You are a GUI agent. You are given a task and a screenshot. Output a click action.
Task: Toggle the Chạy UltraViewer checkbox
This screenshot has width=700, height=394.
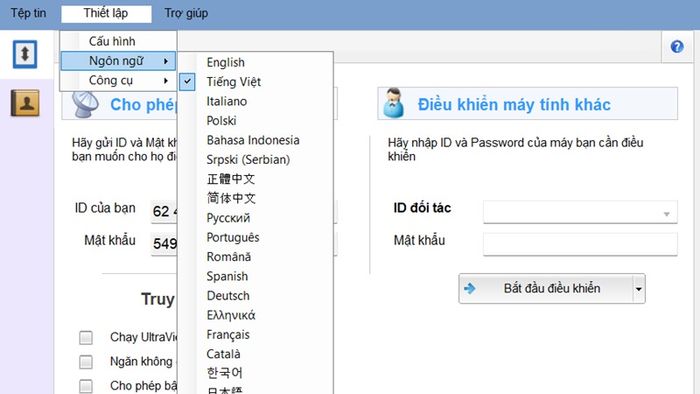(86, 337)
